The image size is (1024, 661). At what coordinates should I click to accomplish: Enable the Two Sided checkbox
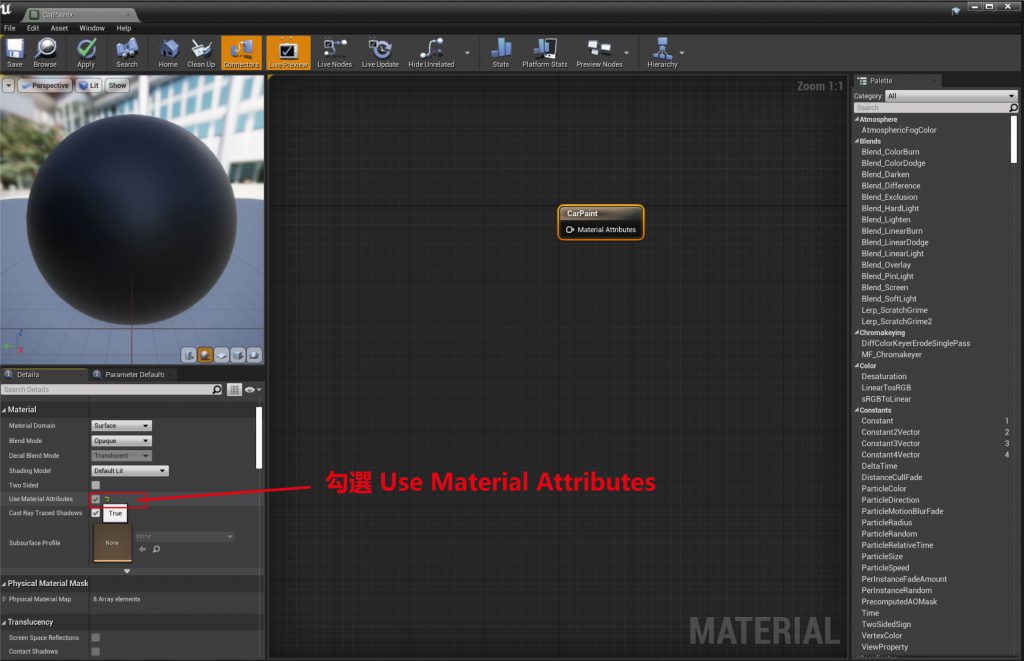coord(96,485)
